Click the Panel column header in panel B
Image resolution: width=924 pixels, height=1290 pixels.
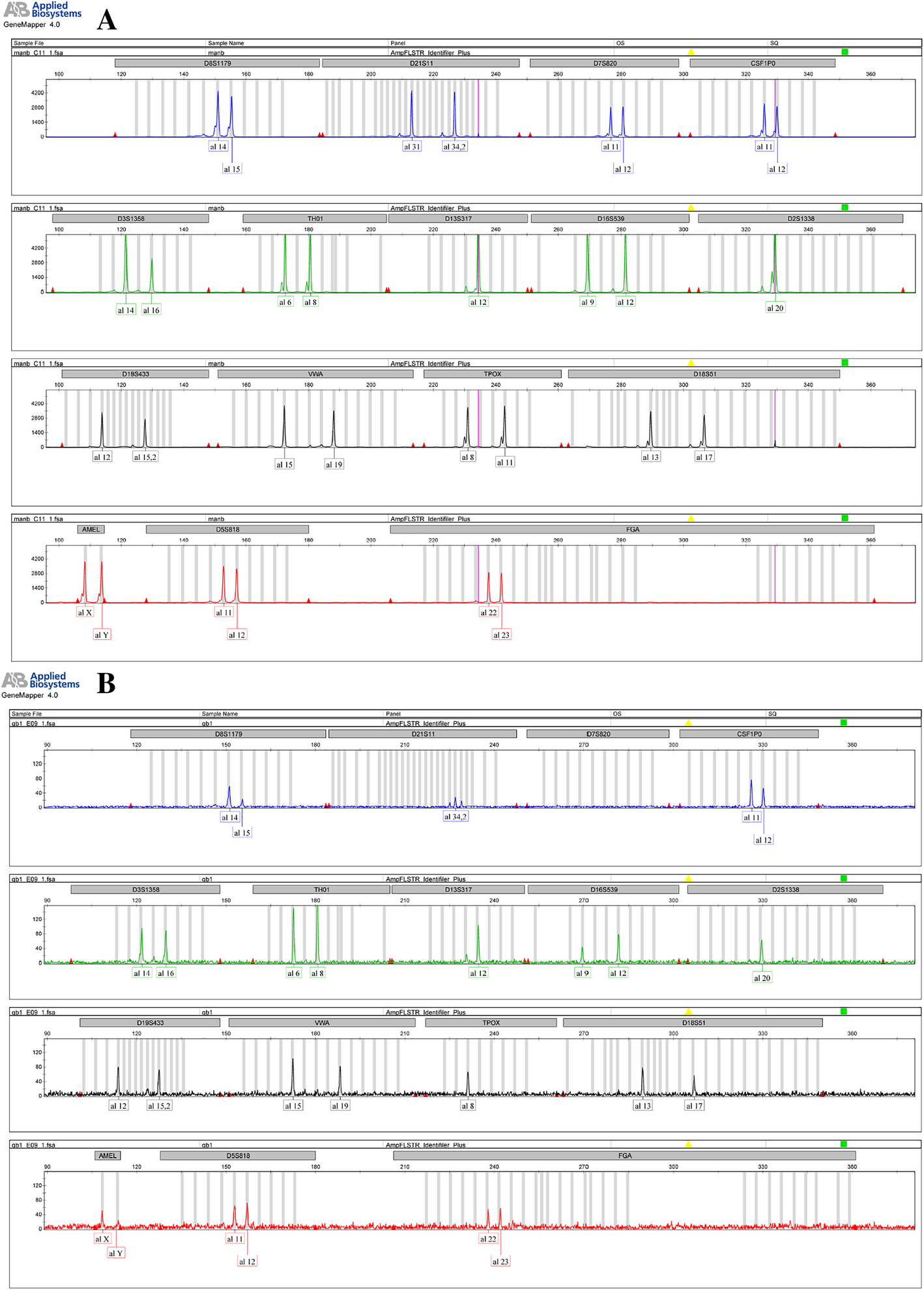tap(393, 714)
